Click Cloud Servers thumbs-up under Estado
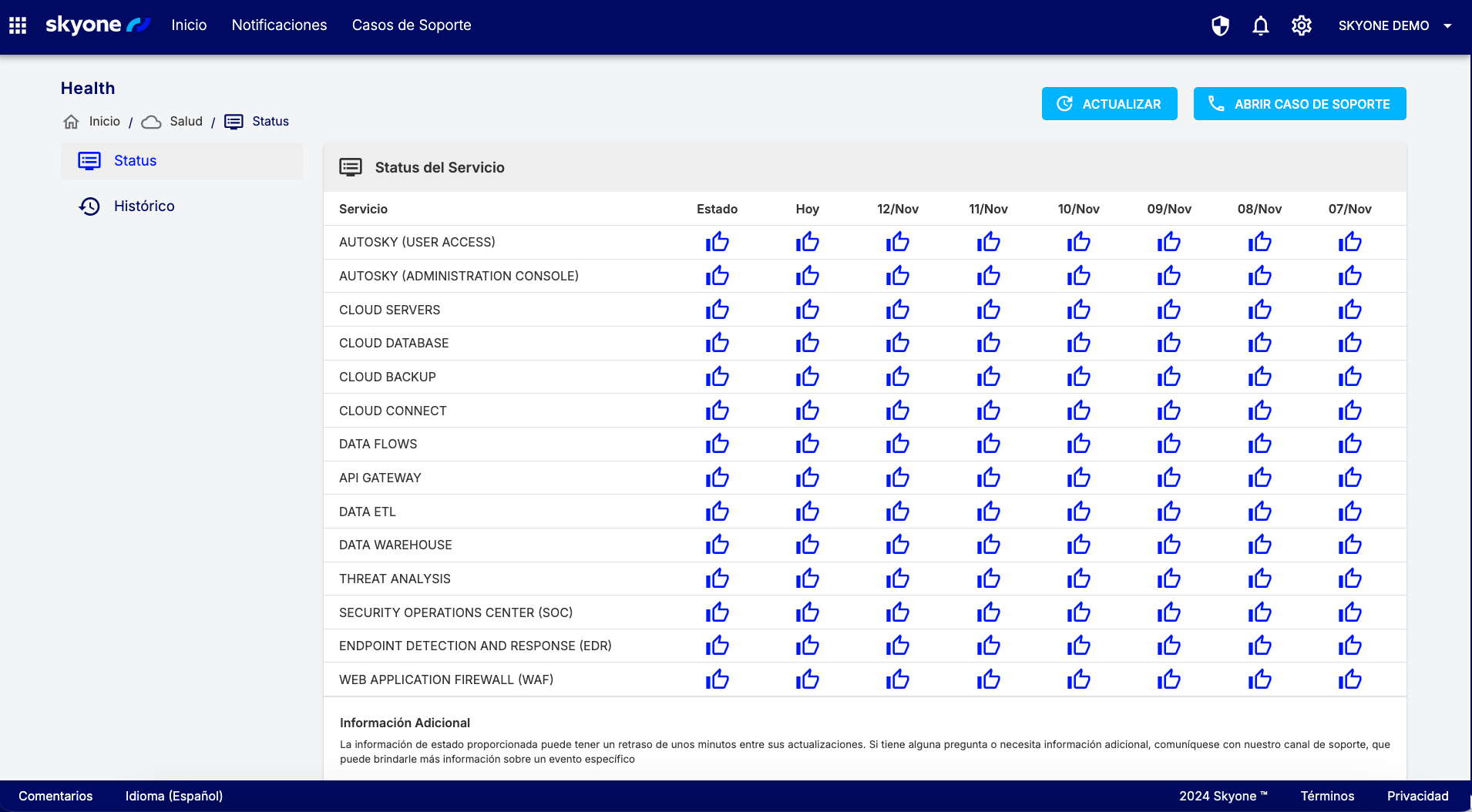The height and width of the screenshot is (812, 1472). [717, 310]
